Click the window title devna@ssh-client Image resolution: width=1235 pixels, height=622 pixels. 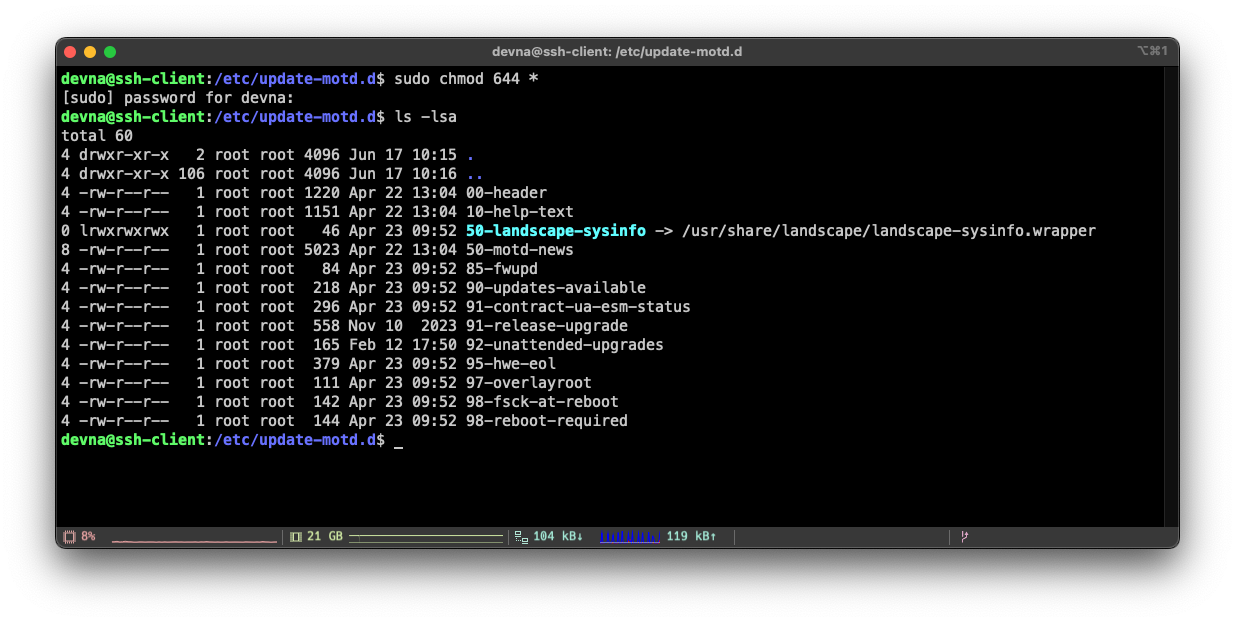617,51
